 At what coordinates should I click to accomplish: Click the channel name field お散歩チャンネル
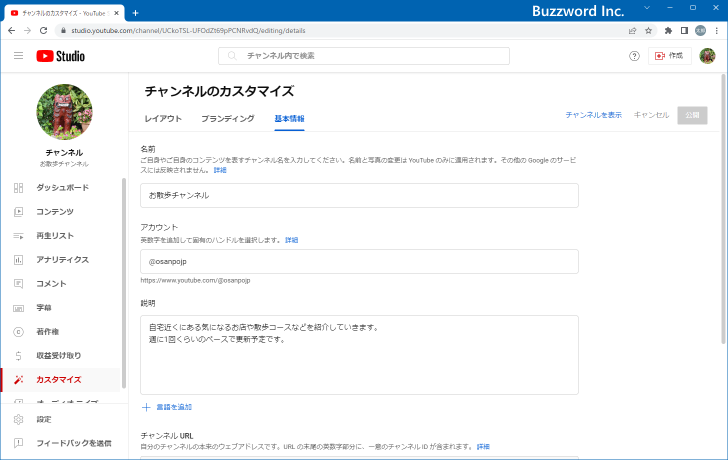pyautogui.click(x=359, y=195)
